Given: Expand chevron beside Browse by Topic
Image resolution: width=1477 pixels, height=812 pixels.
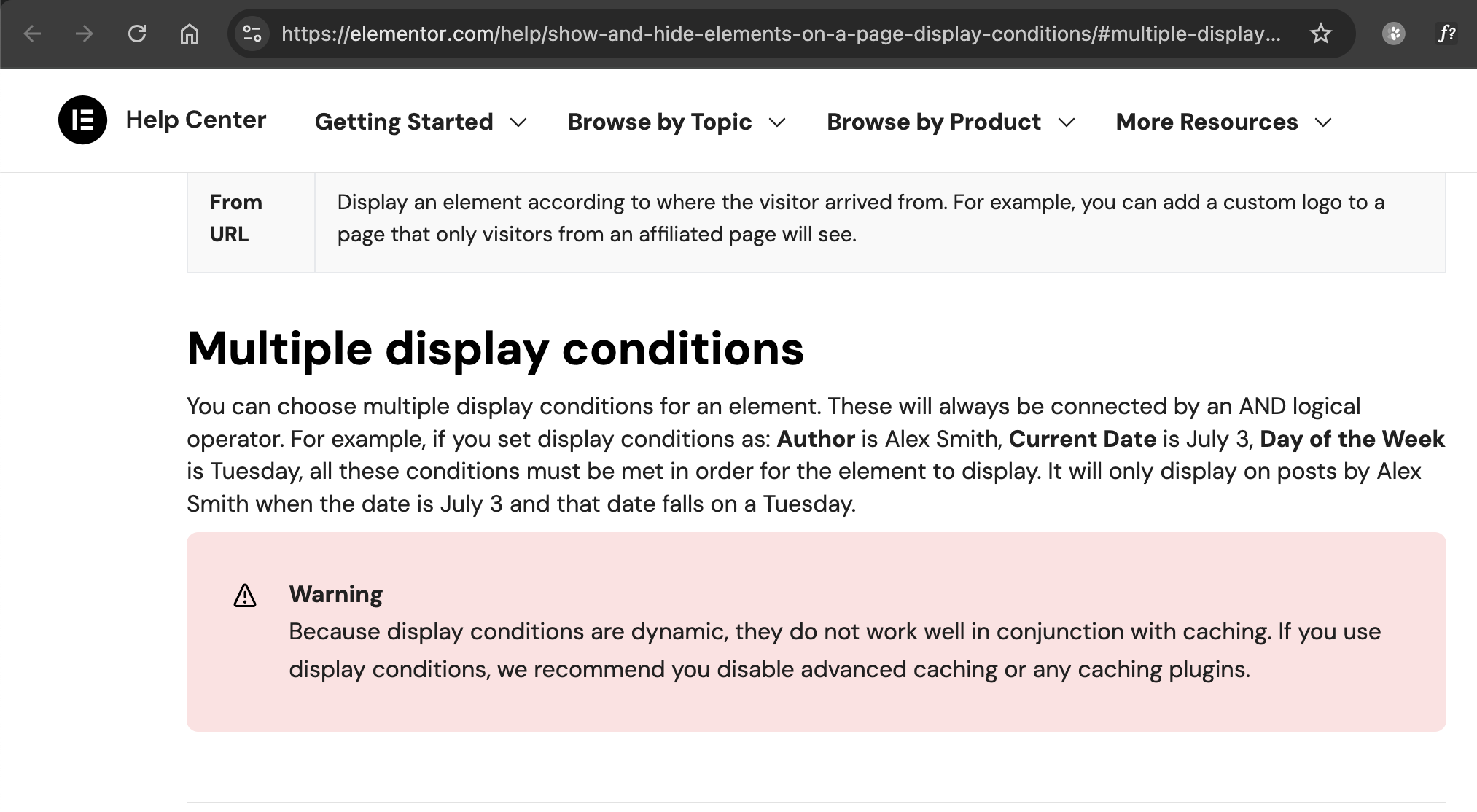Looking at the screenshot, I should (777, 122).
